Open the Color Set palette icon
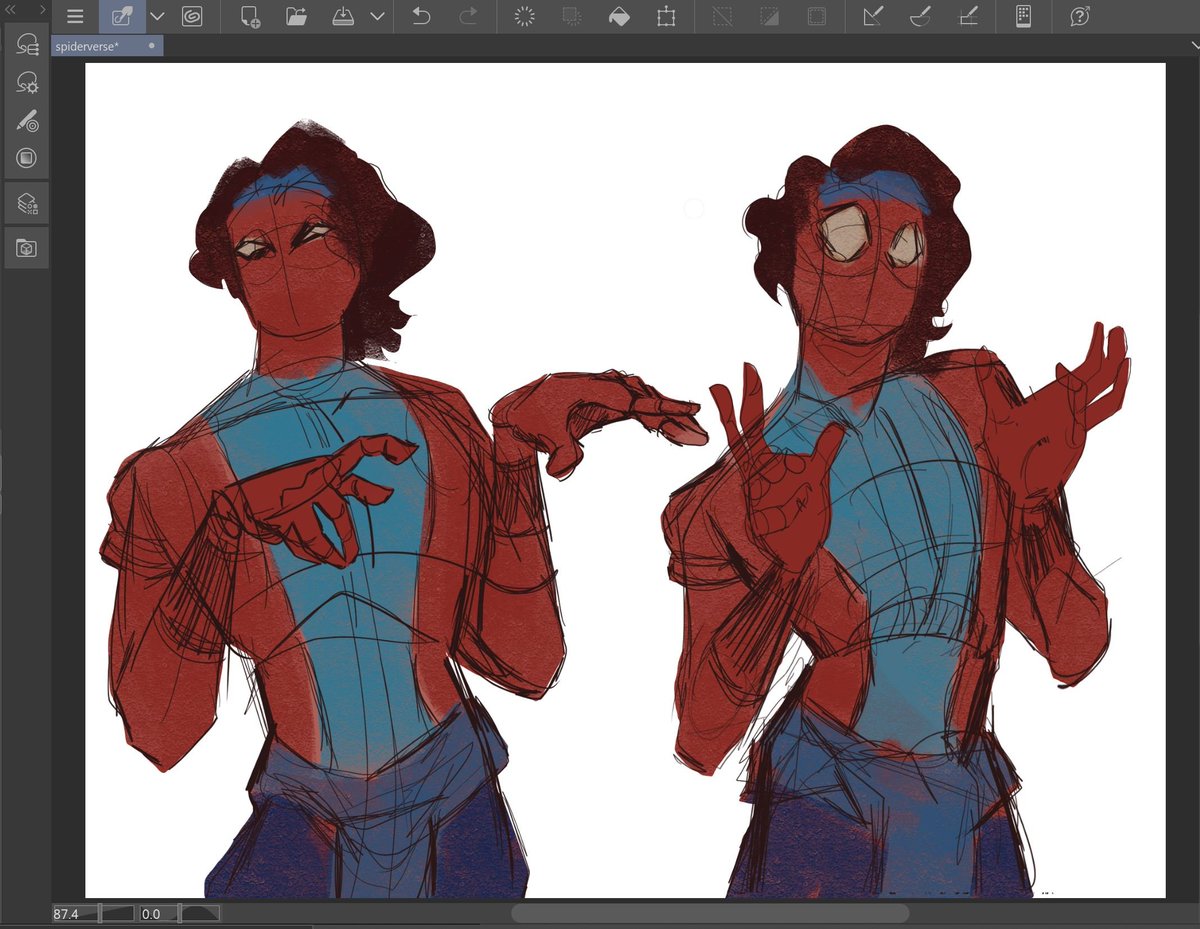Screen dimensions: 1200x929 pos(27,158)
